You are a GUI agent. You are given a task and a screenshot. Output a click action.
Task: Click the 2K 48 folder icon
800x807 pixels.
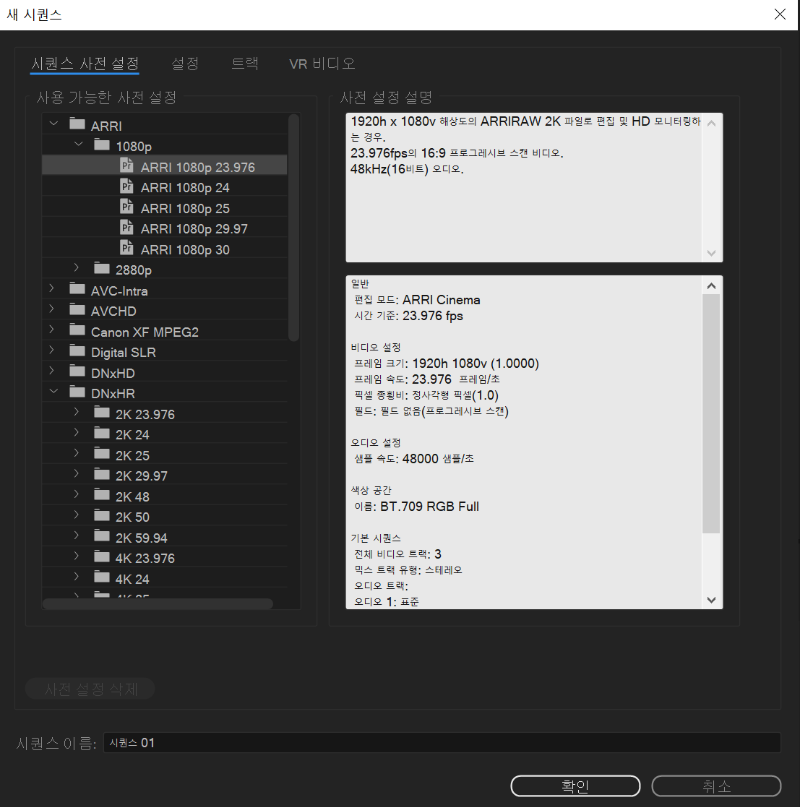coord(102,495)
